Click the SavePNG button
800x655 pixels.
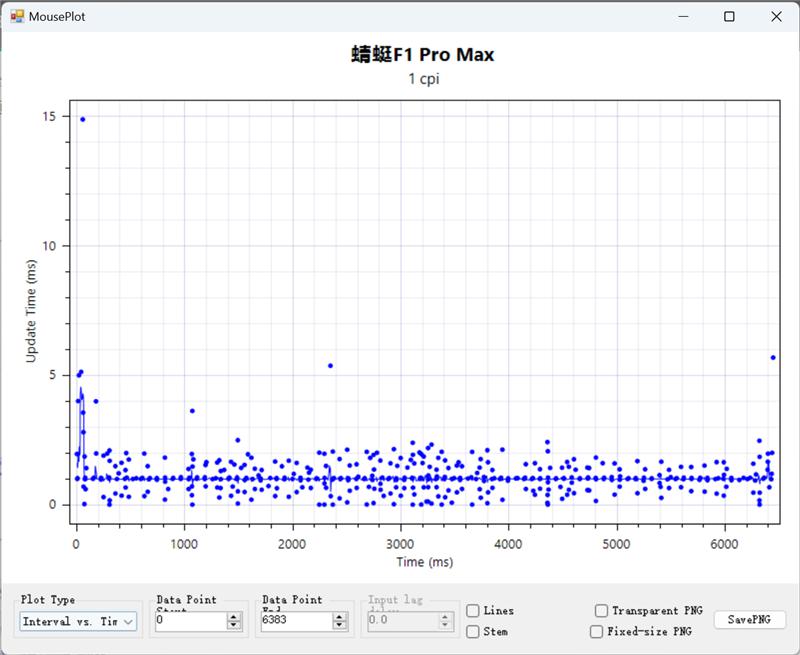click(x=749, y=620)
